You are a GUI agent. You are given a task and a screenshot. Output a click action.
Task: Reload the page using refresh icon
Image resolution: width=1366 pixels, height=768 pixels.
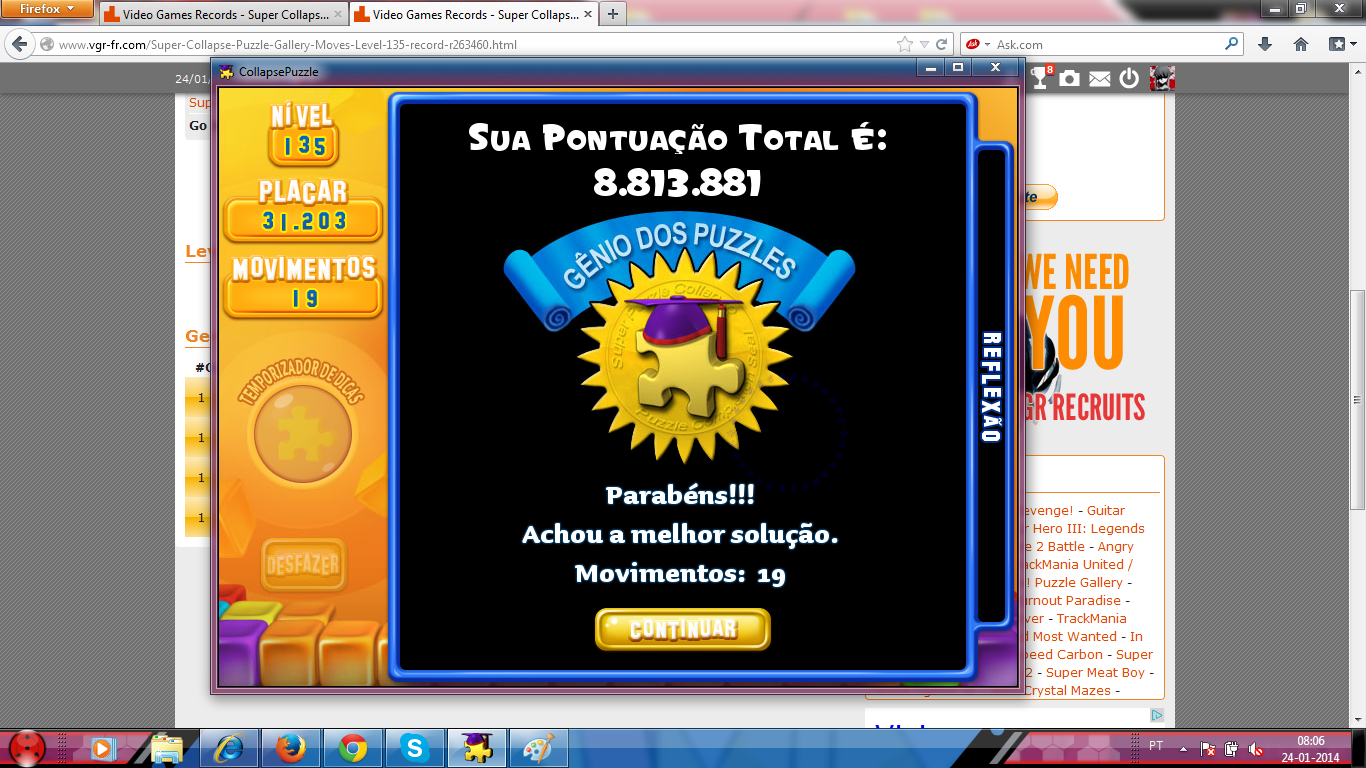(941, 44)
